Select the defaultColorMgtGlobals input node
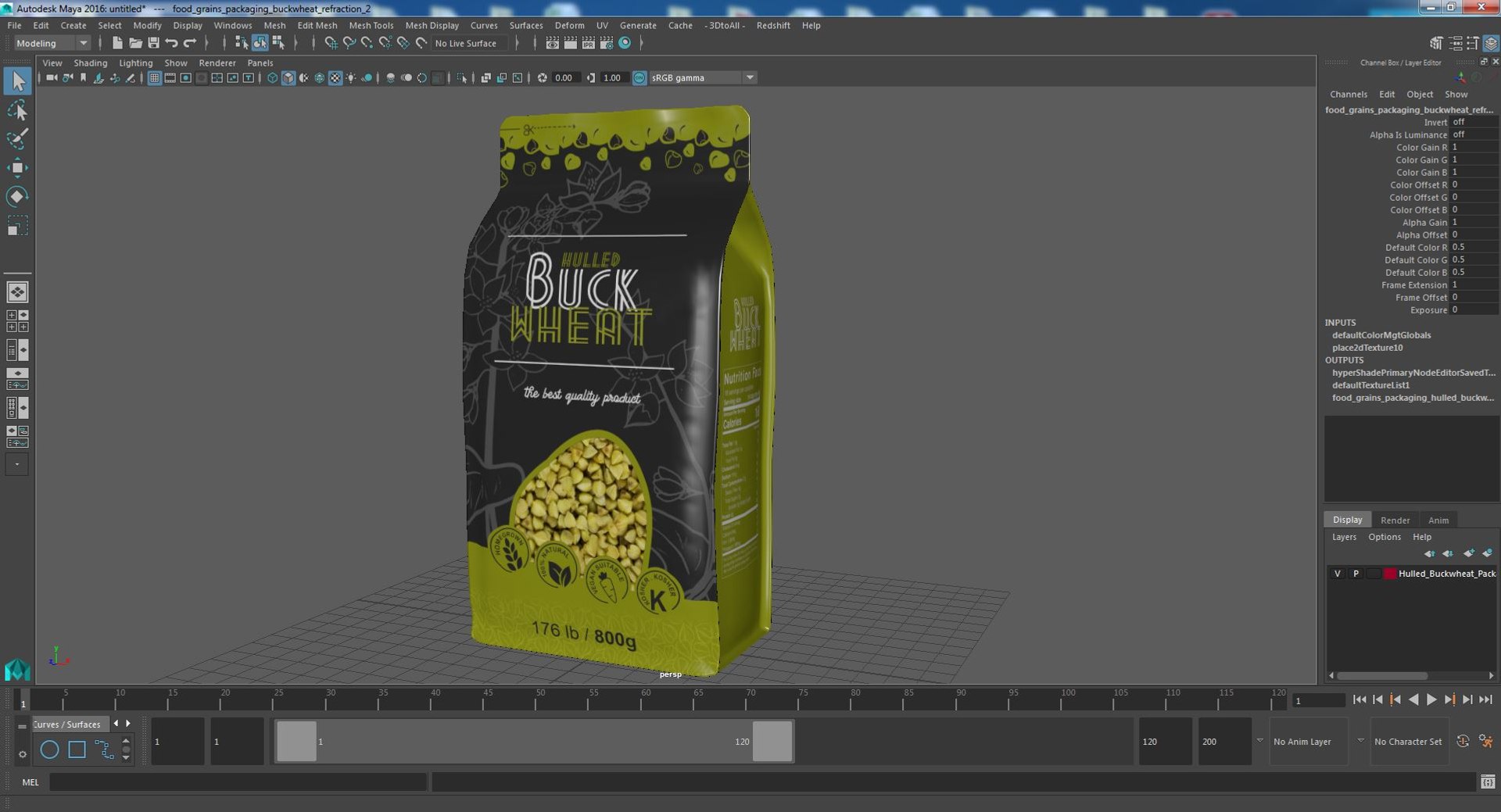 coord(1381,335)
